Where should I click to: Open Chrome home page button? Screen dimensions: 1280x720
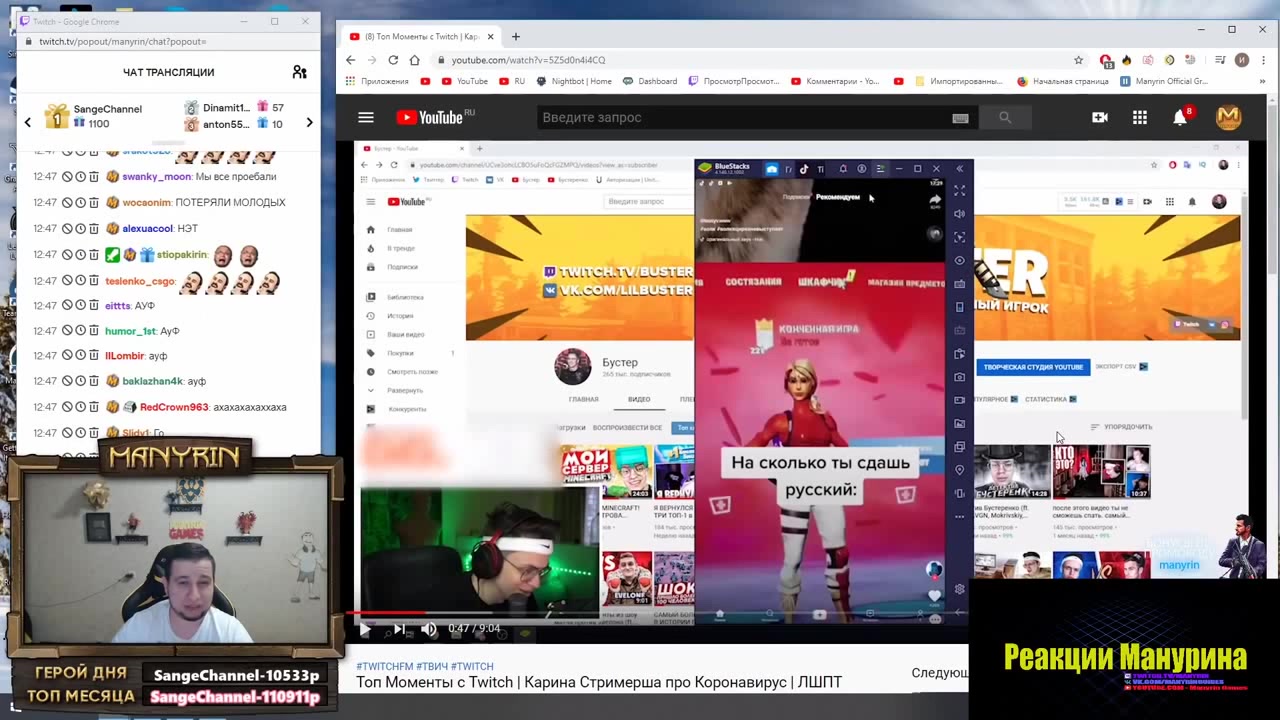(416, 60)
